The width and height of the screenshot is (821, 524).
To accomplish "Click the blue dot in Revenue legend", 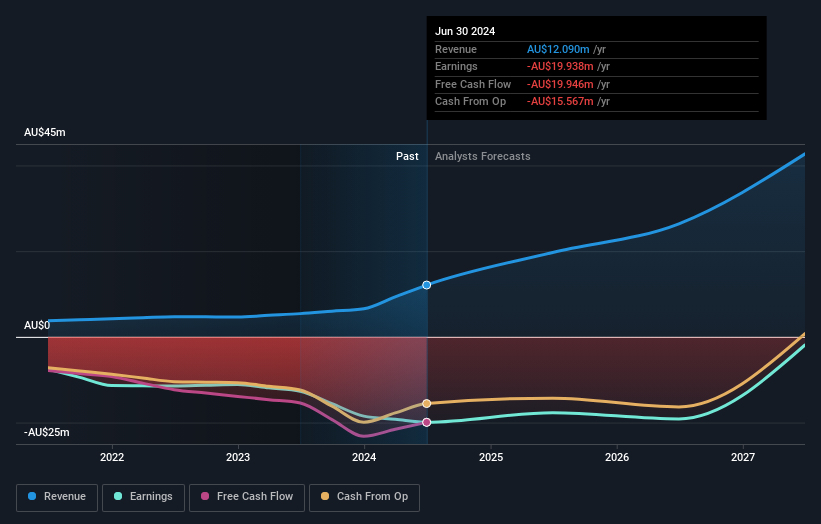I will pyautogui.click(x=32, y=496).
